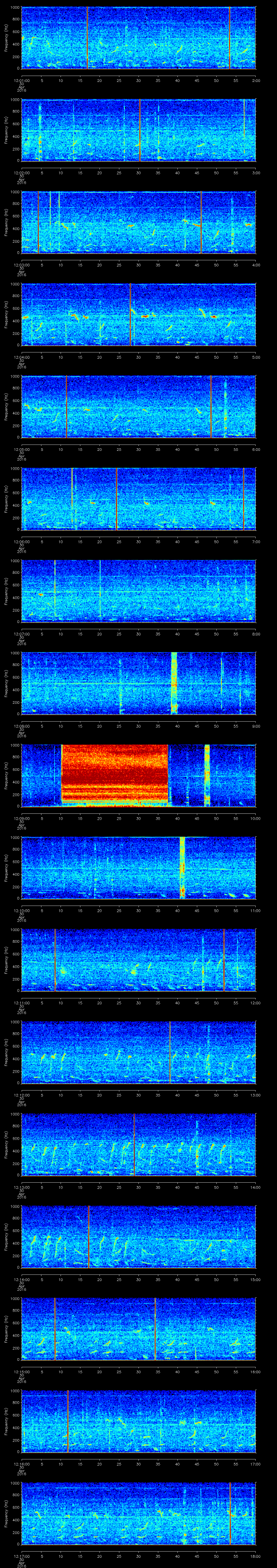Click the '9:00' end time label
This screenshot has height=1568, width=277.
256,726
